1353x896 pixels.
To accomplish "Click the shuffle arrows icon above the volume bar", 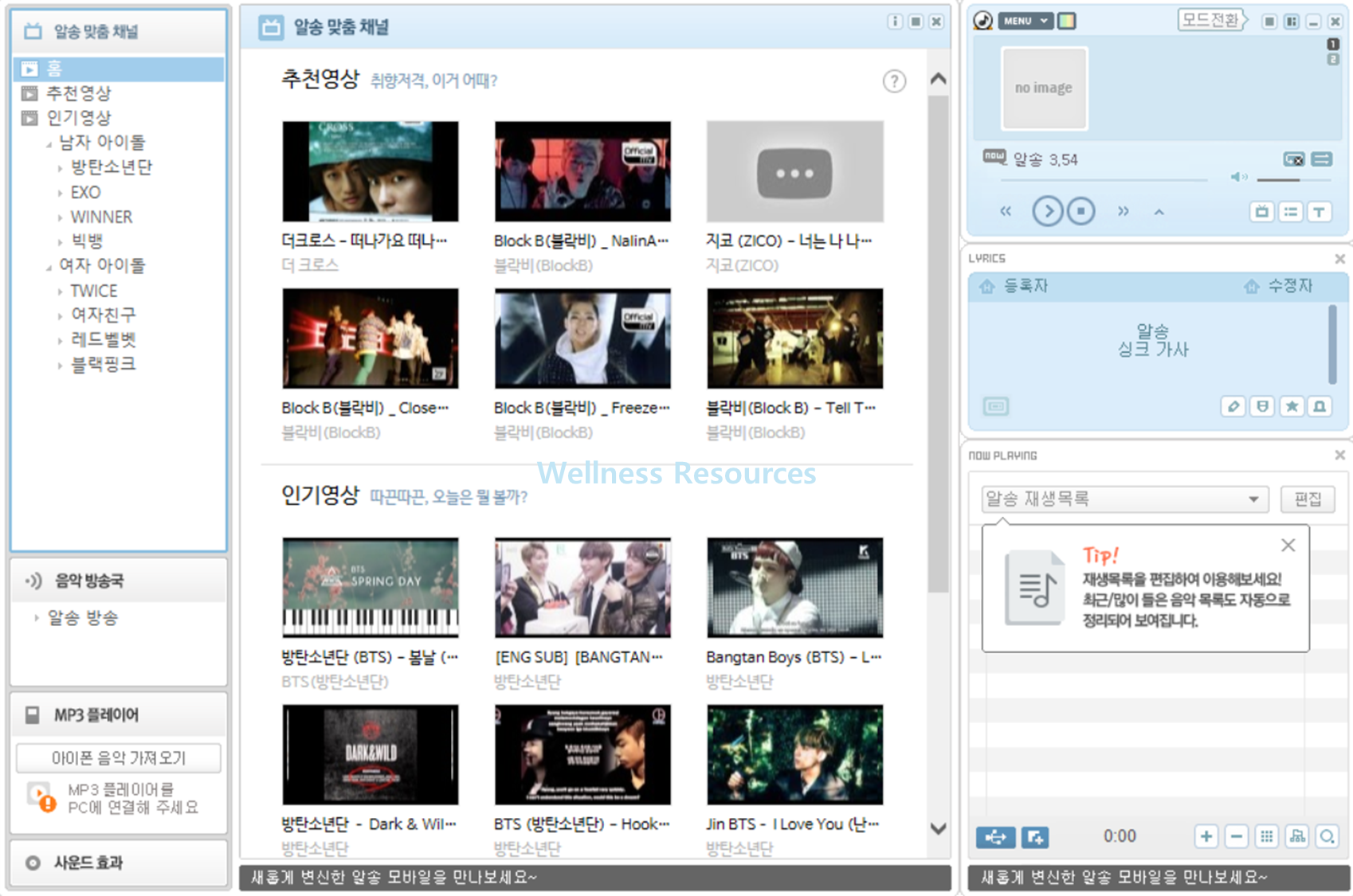I will point(1321,159).
